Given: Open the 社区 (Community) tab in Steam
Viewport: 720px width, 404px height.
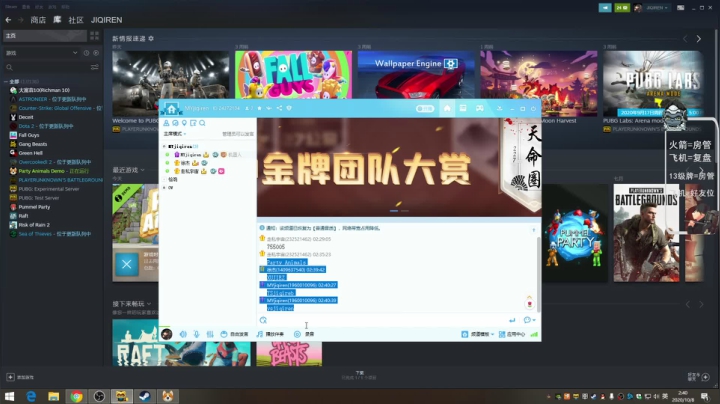Looking at the screenshot, I should (x=76, y=20).
